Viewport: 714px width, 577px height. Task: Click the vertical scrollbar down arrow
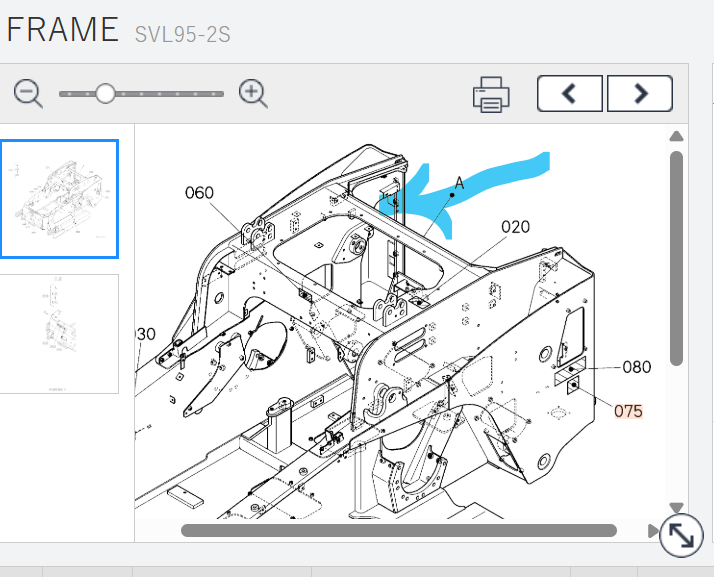pos(676,508)
